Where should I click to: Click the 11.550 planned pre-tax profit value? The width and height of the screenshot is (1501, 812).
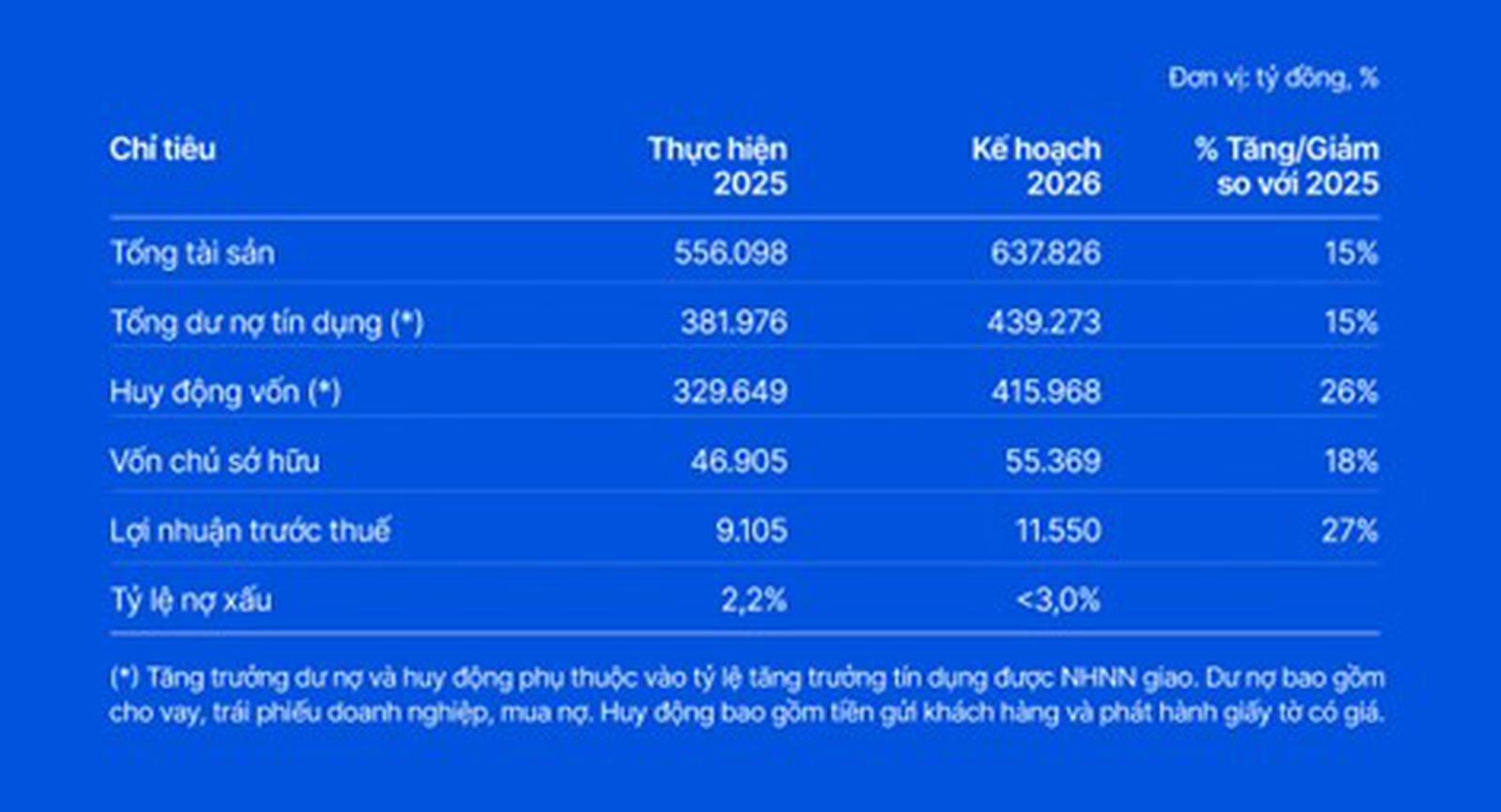pos(1058,531)
